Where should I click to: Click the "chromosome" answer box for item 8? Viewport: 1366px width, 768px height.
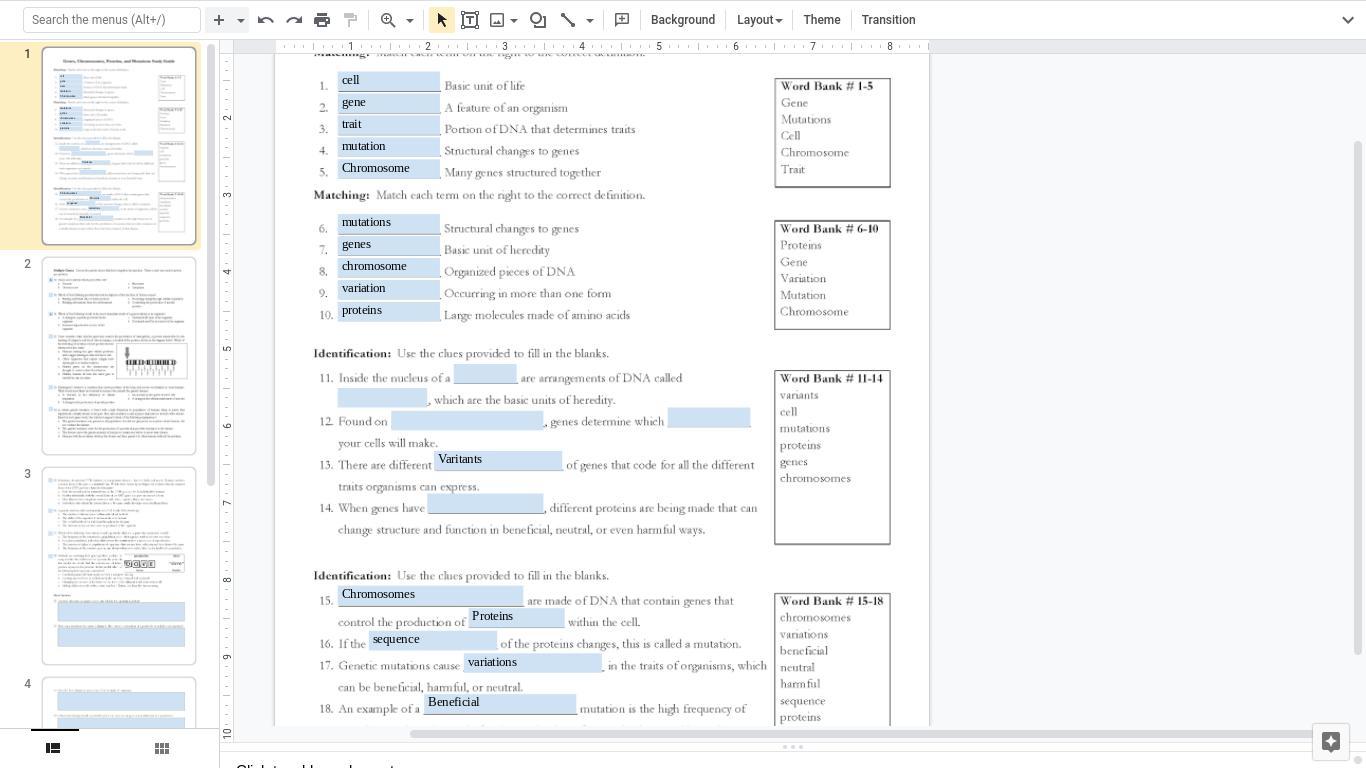click(389, 268)
